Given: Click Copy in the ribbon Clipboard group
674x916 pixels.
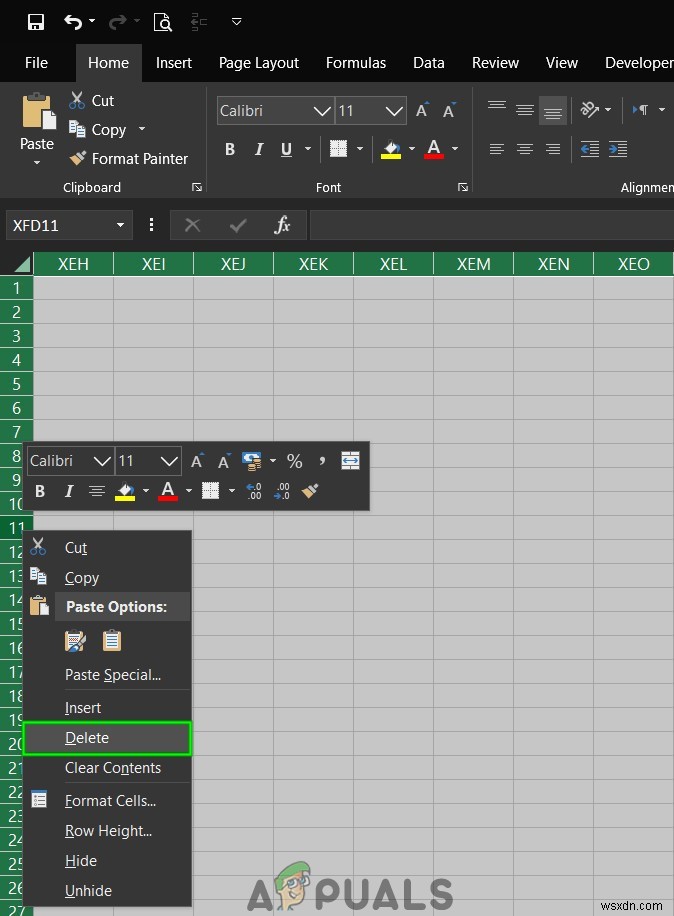Looking at the screenshot, I should pyautogui.click(x=98, y=129).
